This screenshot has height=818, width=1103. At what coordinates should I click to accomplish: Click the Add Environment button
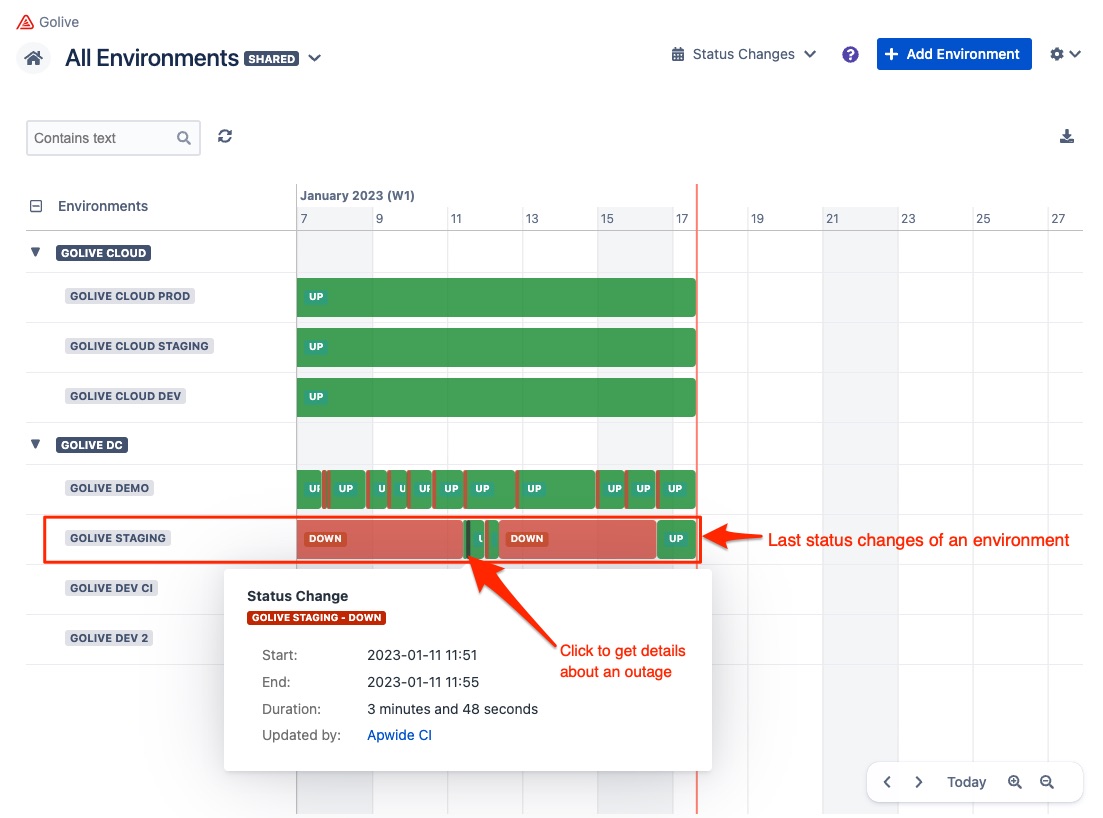pos(953,53)
